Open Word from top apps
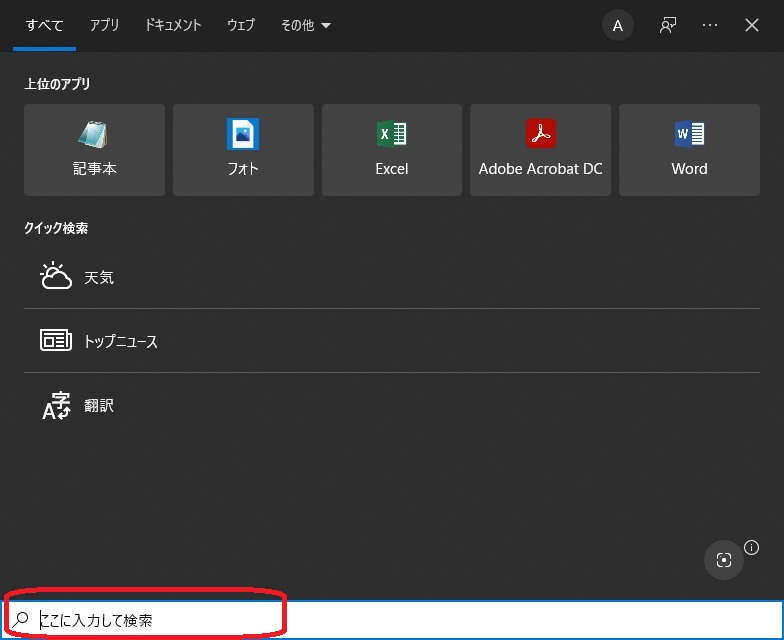 click(x=690, y=150)
